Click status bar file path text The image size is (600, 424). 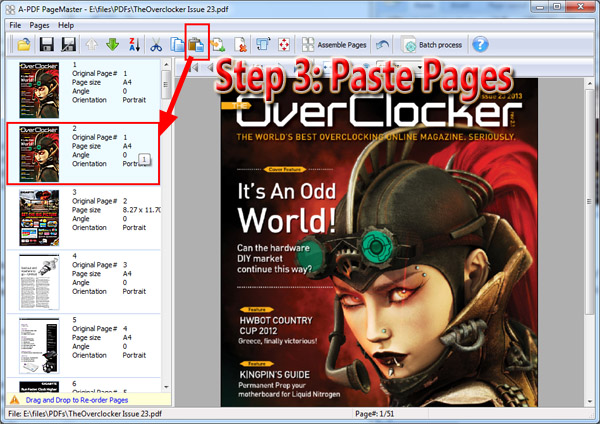85,414
